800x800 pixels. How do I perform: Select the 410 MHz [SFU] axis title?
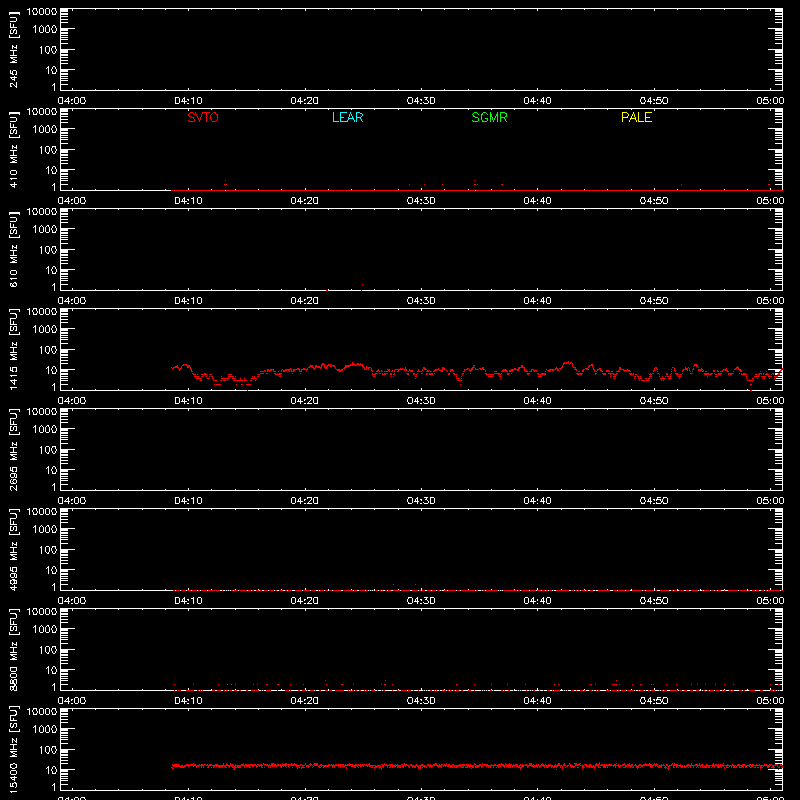(13, 151)
